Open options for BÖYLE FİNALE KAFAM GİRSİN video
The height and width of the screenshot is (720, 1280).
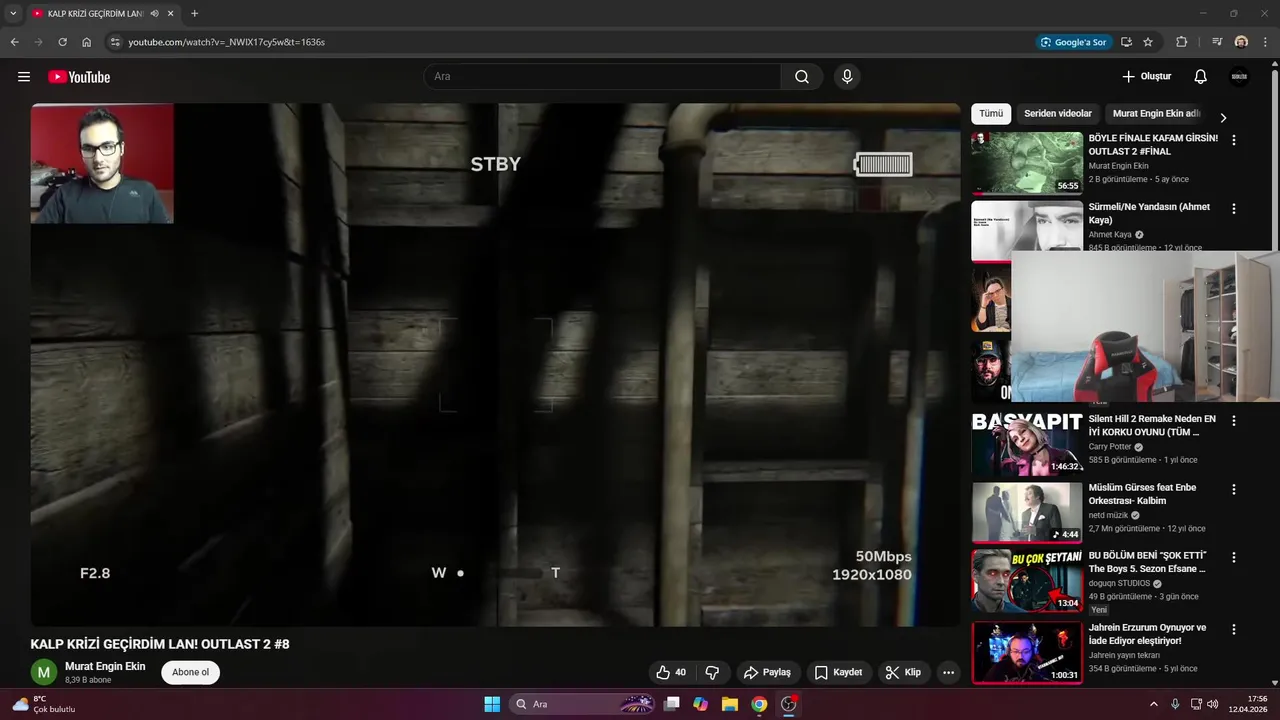(1233, 141)
